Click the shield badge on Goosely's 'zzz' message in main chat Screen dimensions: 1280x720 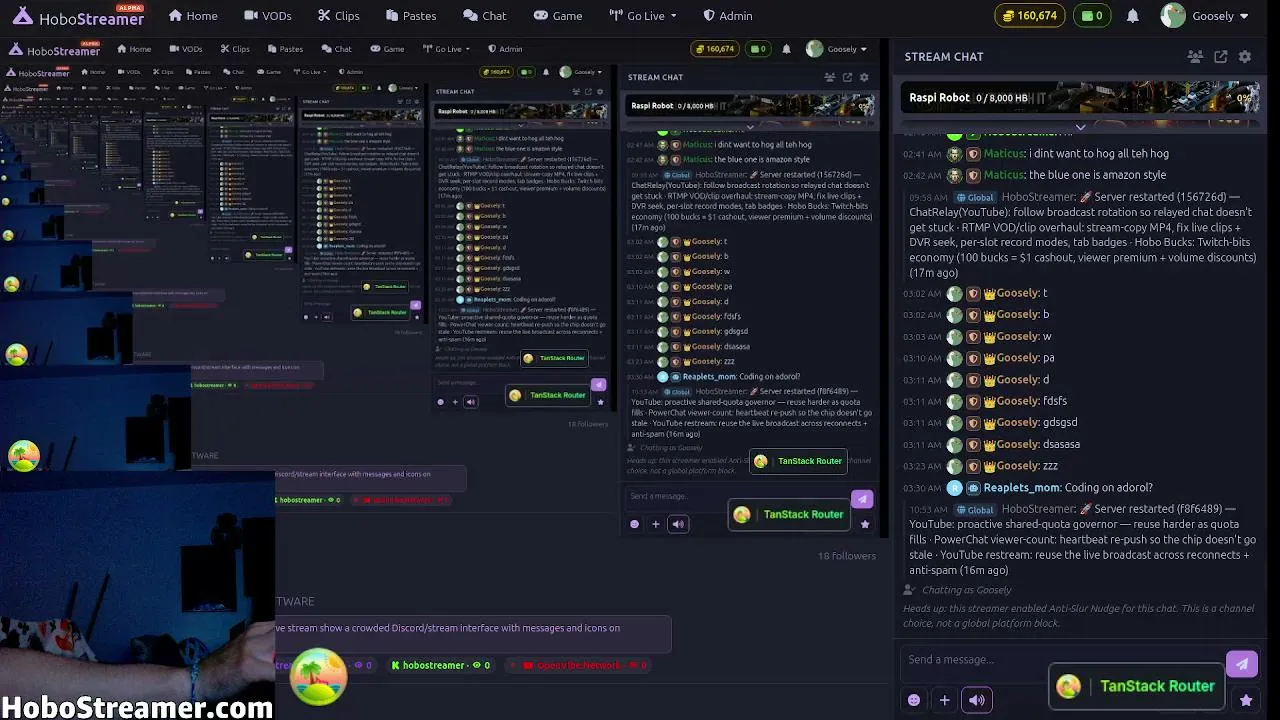973,466
